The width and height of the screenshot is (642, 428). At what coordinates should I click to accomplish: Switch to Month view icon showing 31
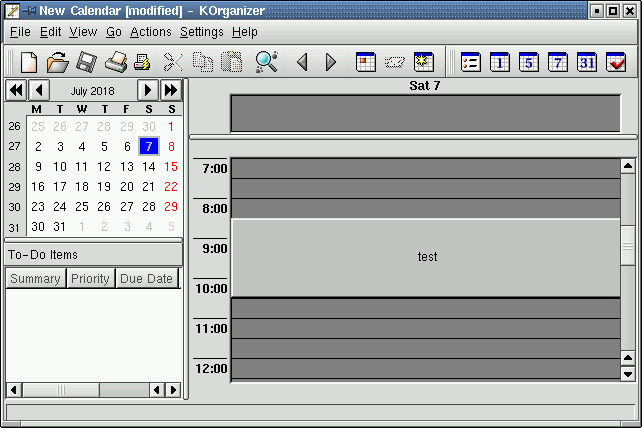(587, 62)
